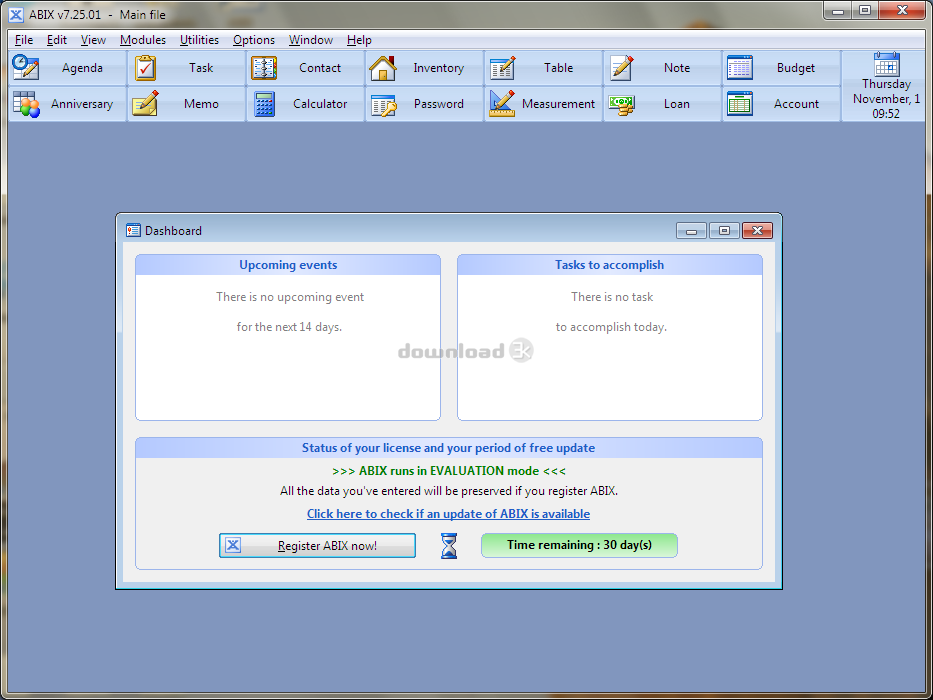Viewport: 933px width, 700px height.
Task: Click the hourglass icon in license status
Action: point(449,546)
